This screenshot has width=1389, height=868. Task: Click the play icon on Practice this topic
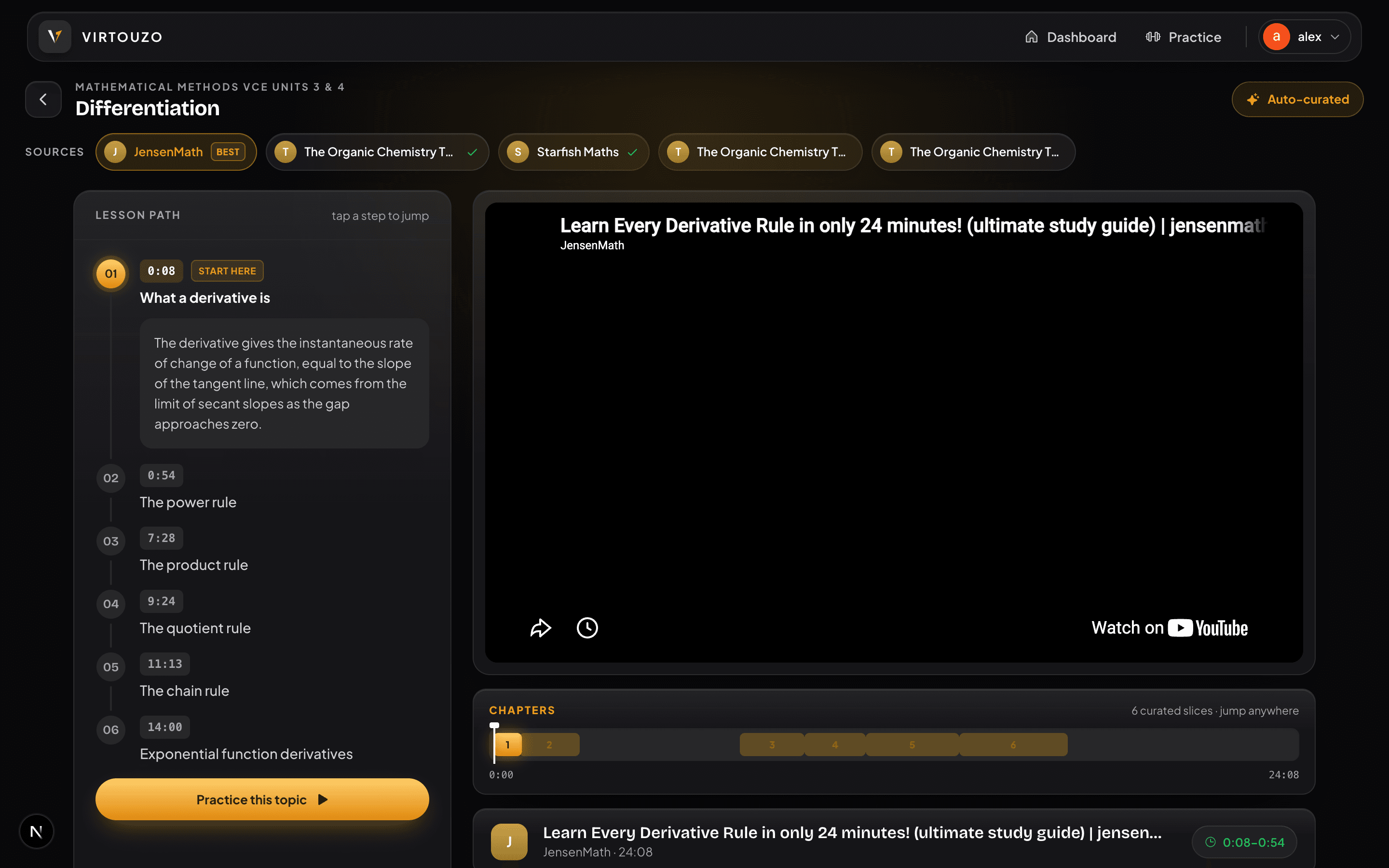323,800
